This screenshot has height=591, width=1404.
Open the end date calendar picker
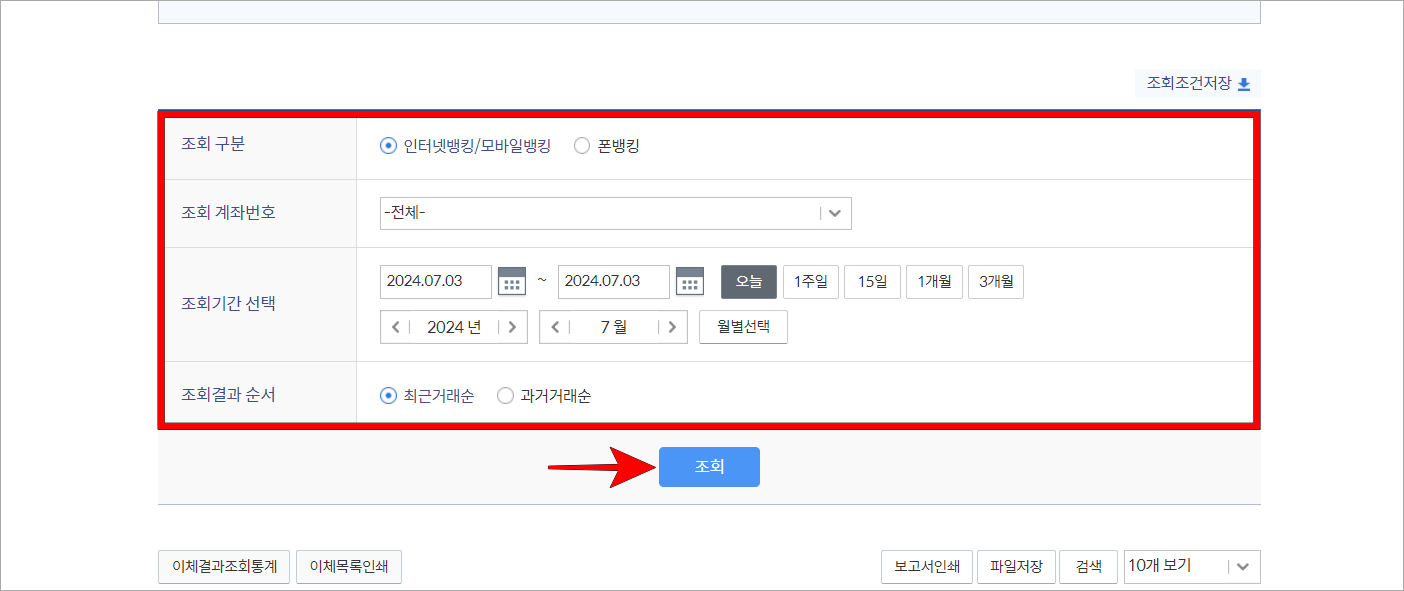pyautogui.click(x=690, y=281)
